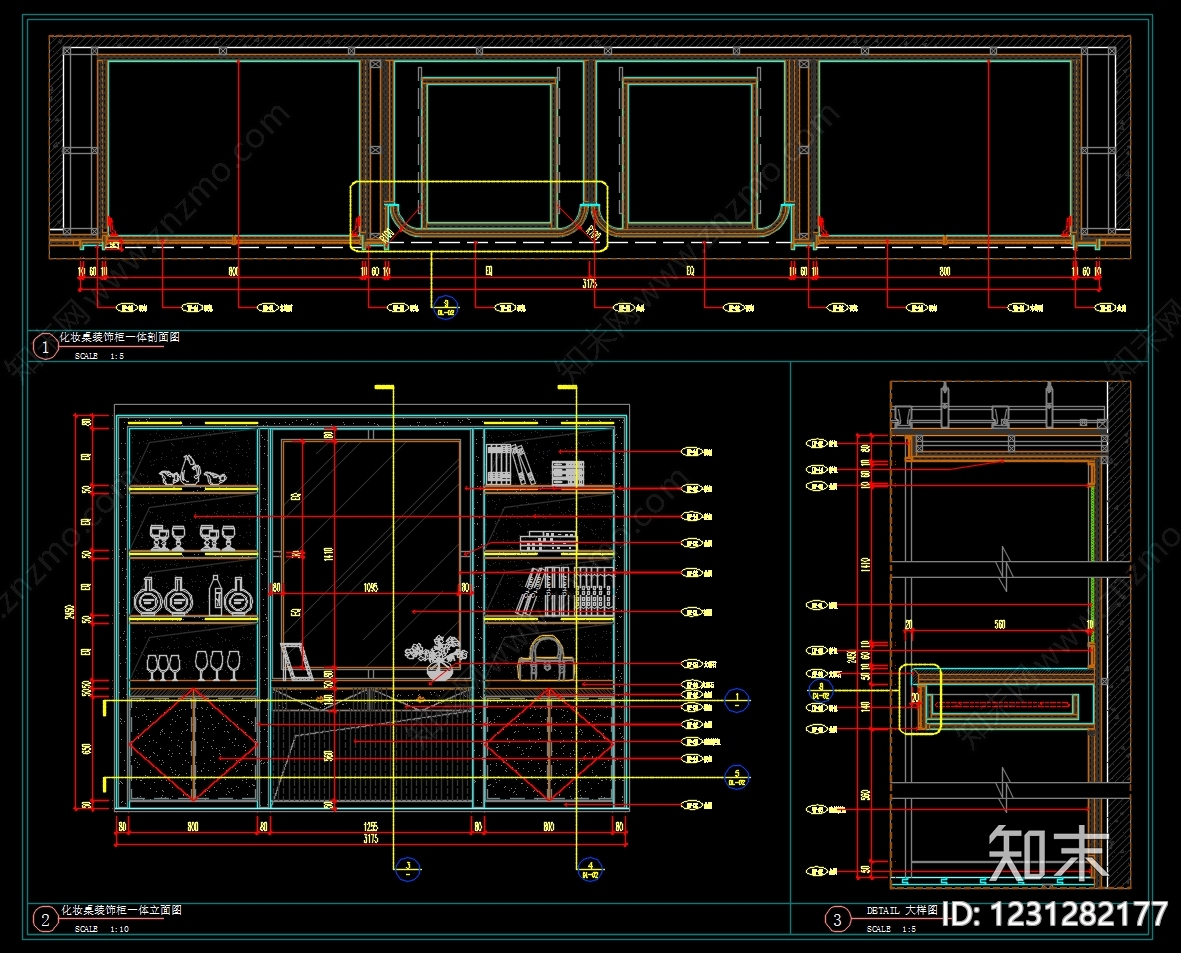Click the handbag drawing on the right shelf
This screenshot has width=1181, height=953.
click(547, 658)
